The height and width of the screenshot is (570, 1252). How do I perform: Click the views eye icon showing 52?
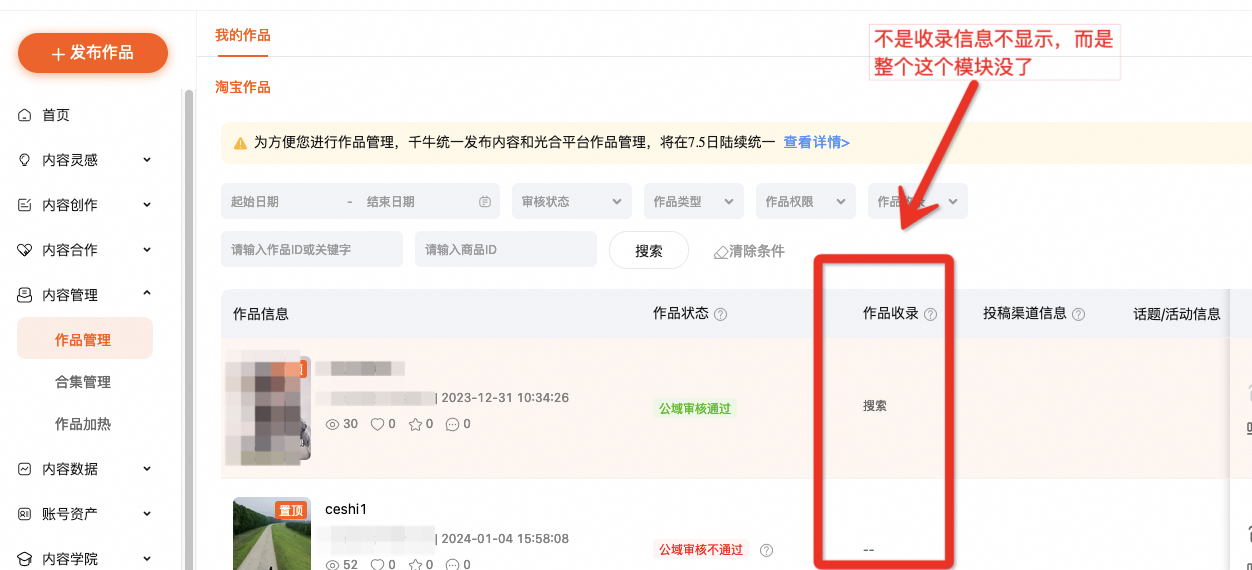pos(333,565)
